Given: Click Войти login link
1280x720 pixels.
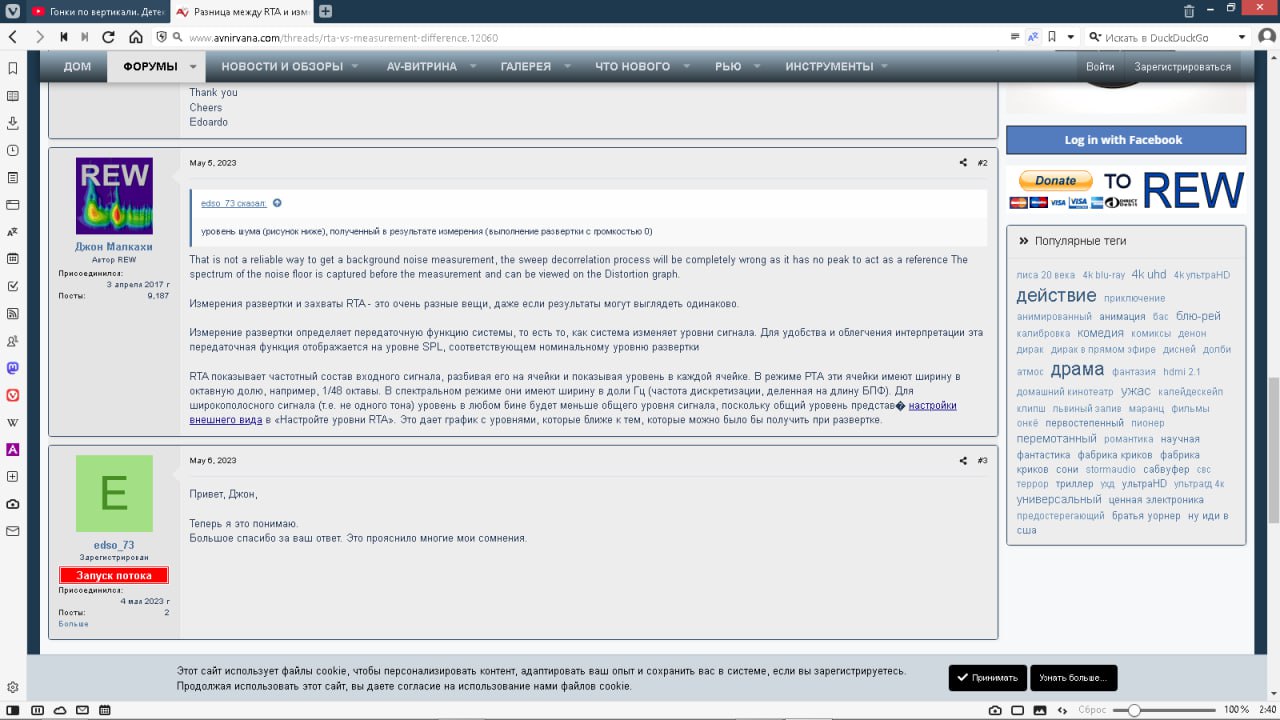Looking at the screenshot, I should point(1100,67).
